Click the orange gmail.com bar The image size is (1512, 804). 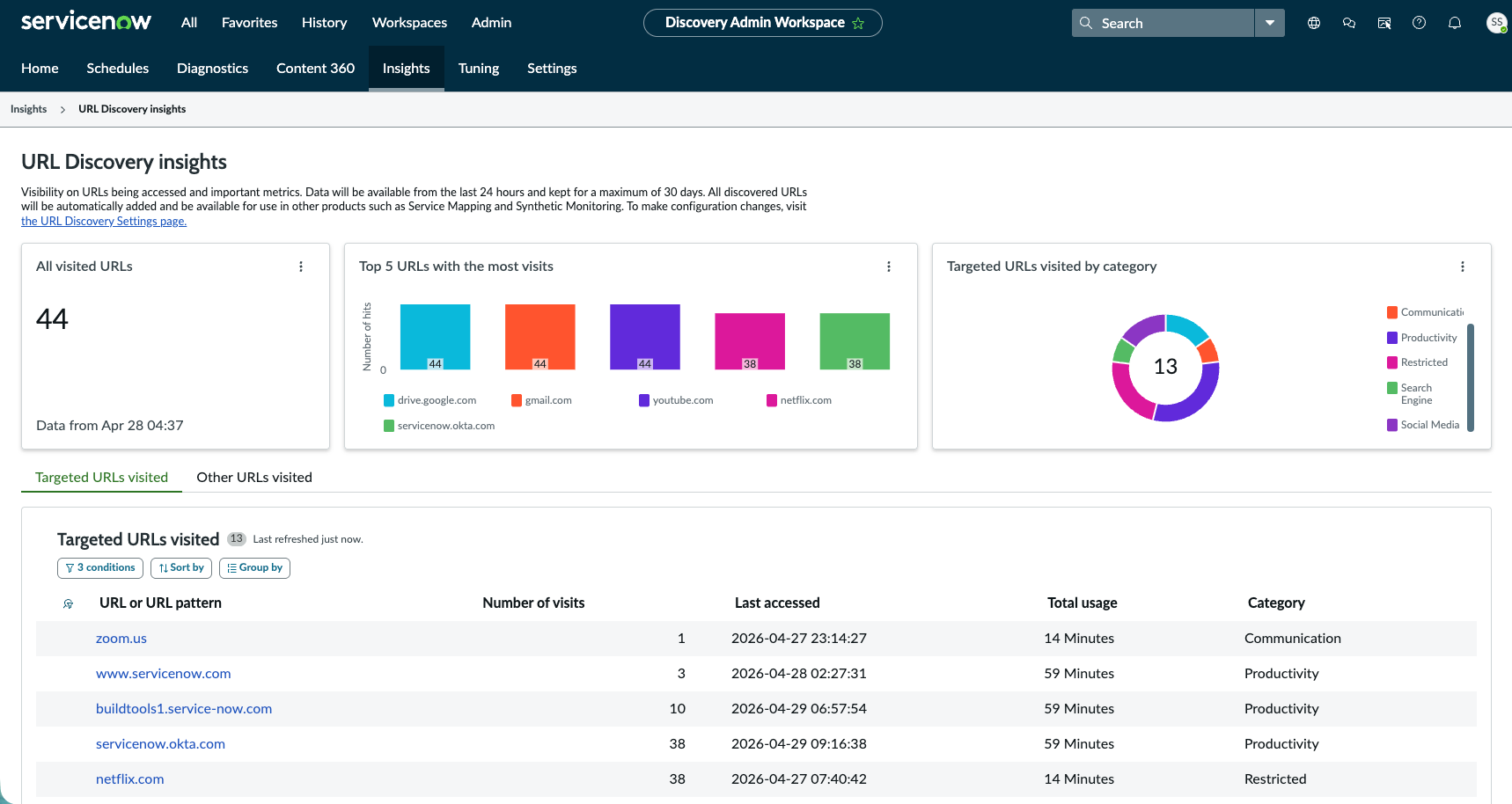(x=539, y=337)
